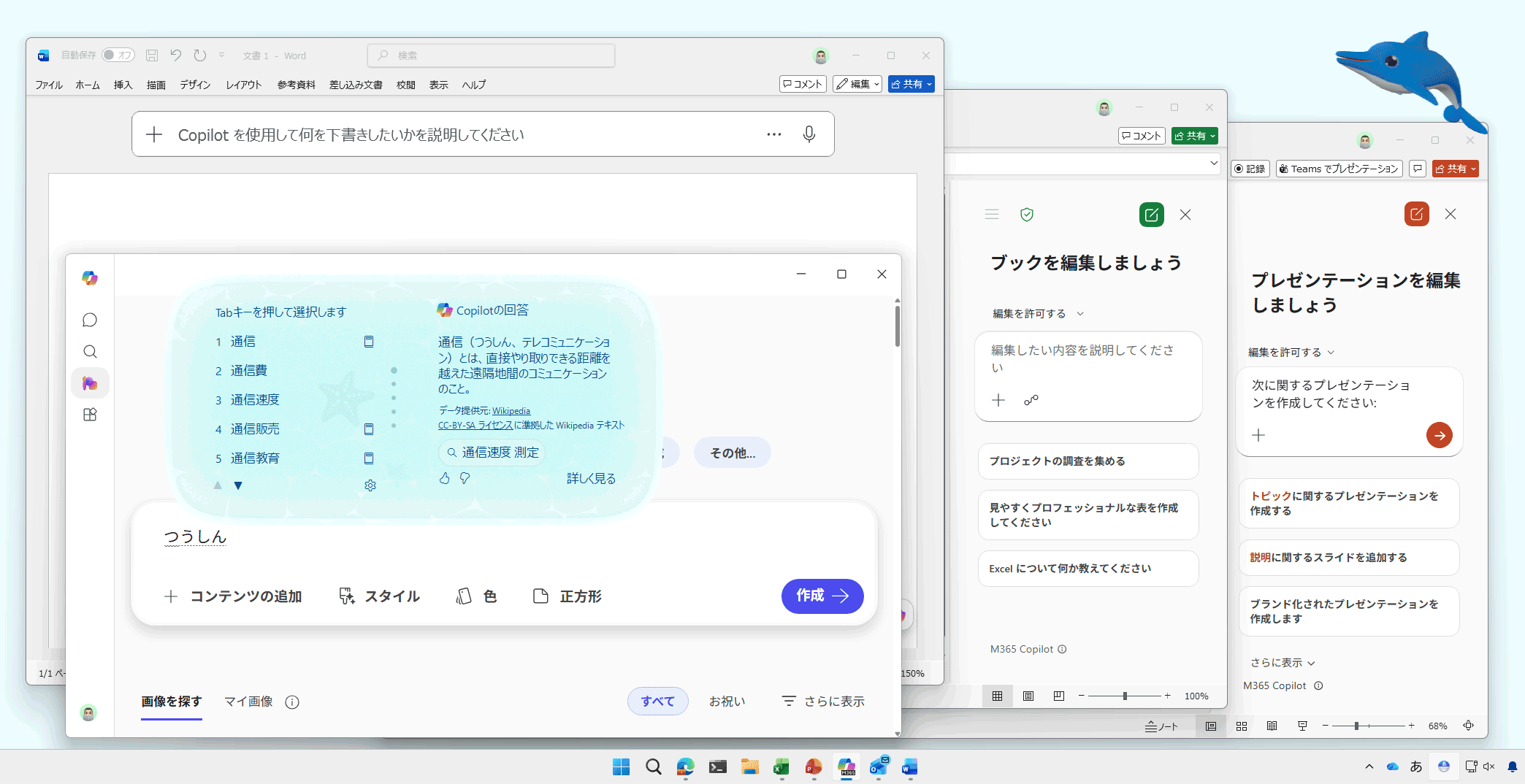
Task: Open the apps grid icon in Copilot sidebar
Action: click(90, 415)
